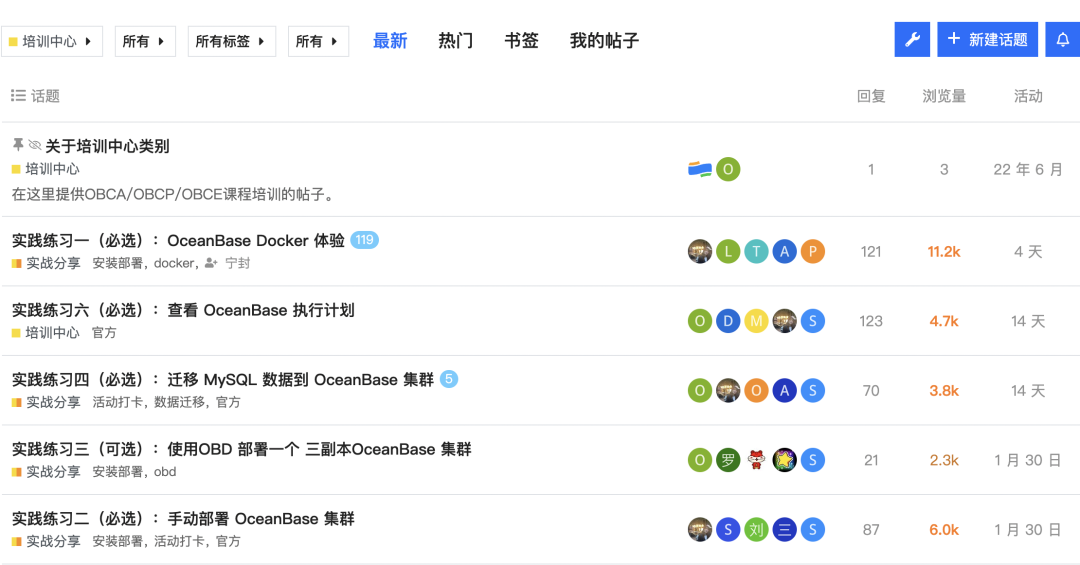1080x565 pixels.
Task: Sort topics by 回复 column
Action: [871, 96]
